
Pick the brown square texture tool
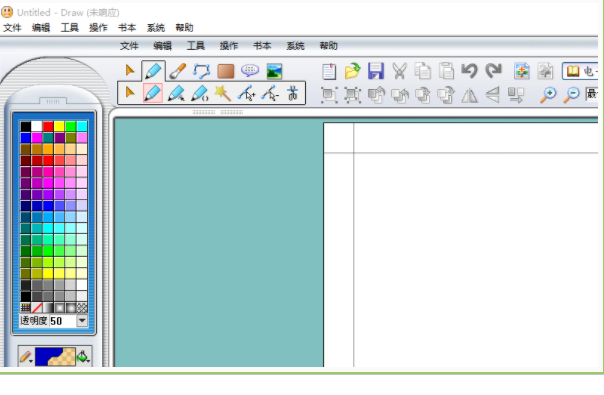pos(226,71)
